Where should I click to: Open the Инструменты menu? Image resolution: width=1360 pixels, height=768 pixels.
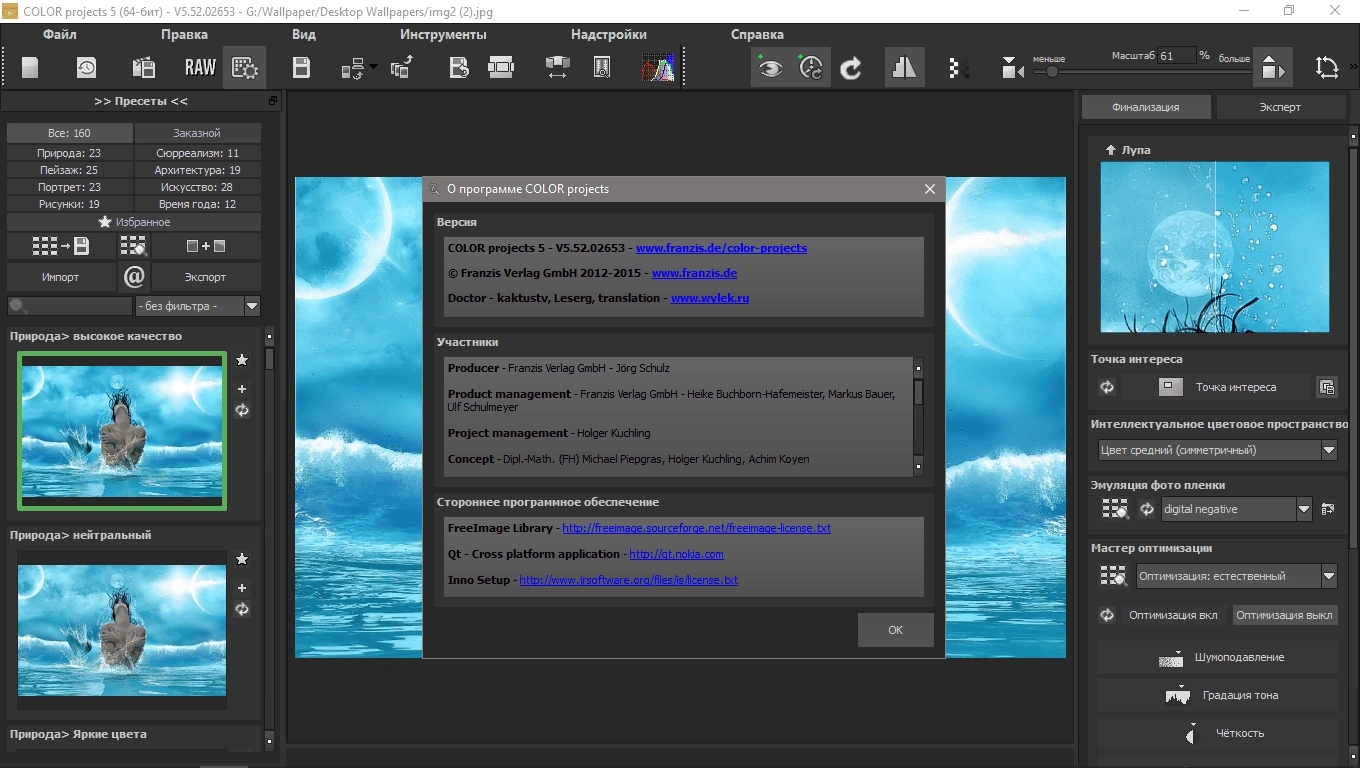click(443, 34)
